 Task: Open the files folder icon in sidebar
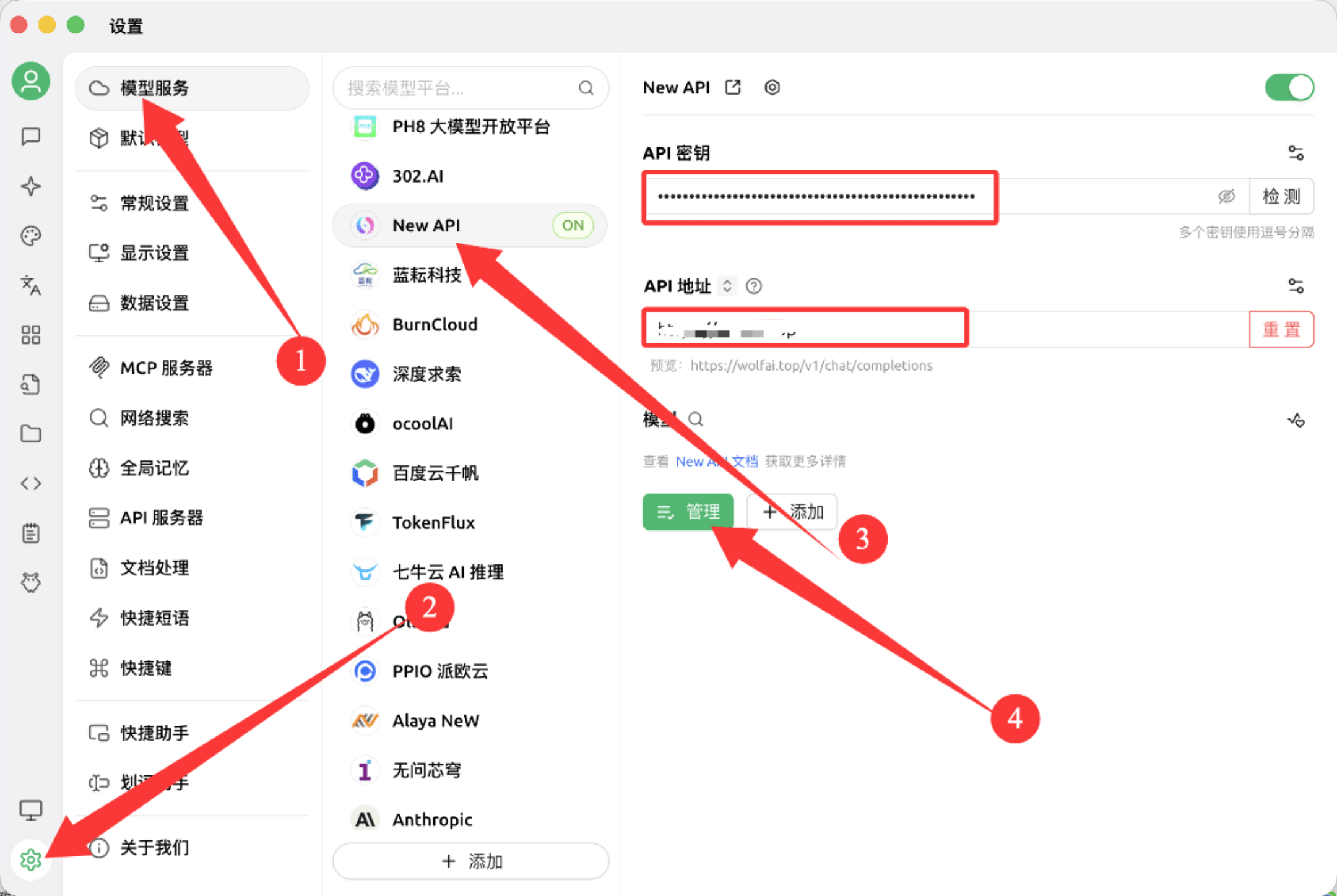click(x=31, y=434)
